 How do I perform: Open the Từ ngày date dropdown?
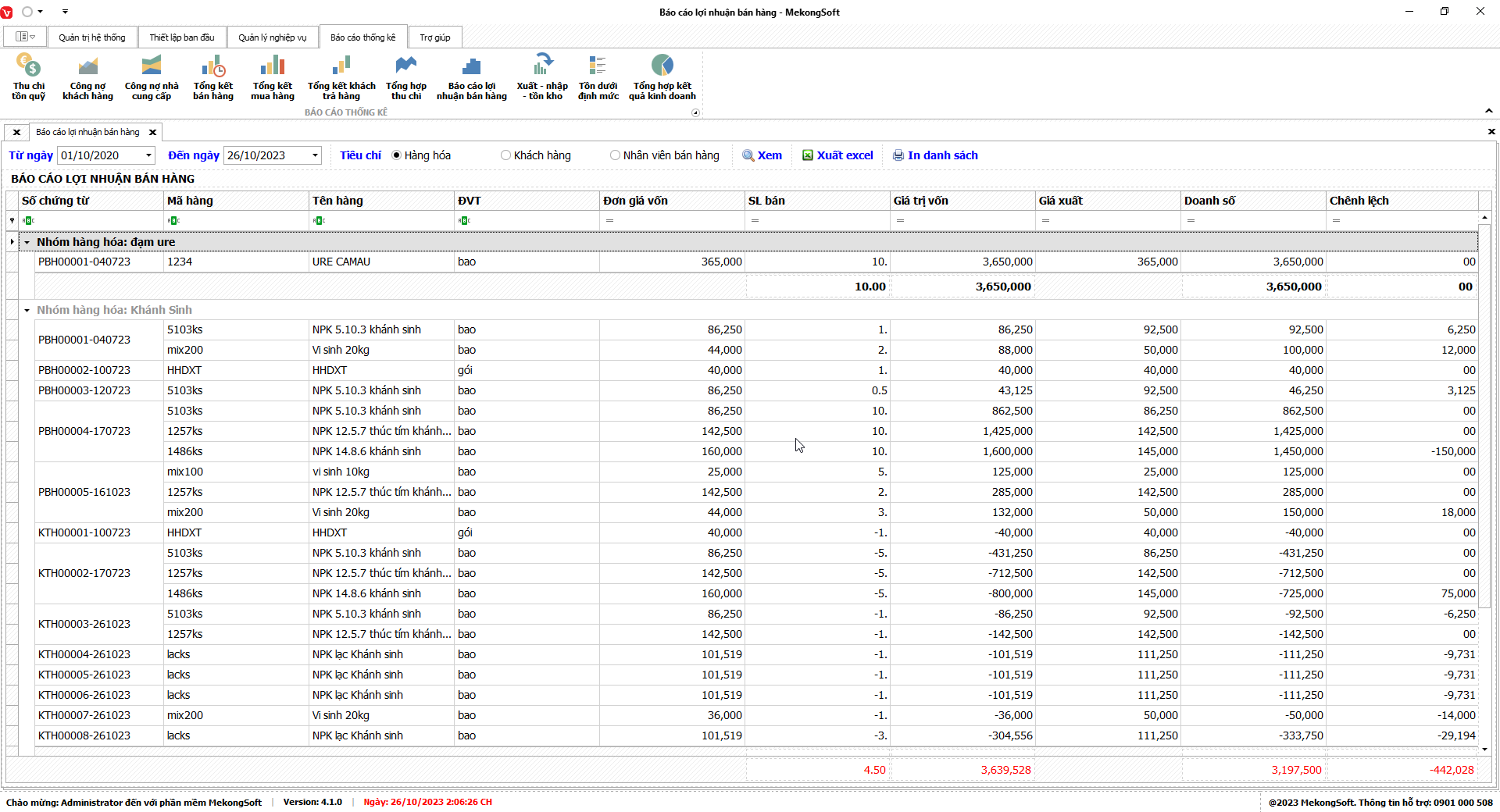point(148,155)
